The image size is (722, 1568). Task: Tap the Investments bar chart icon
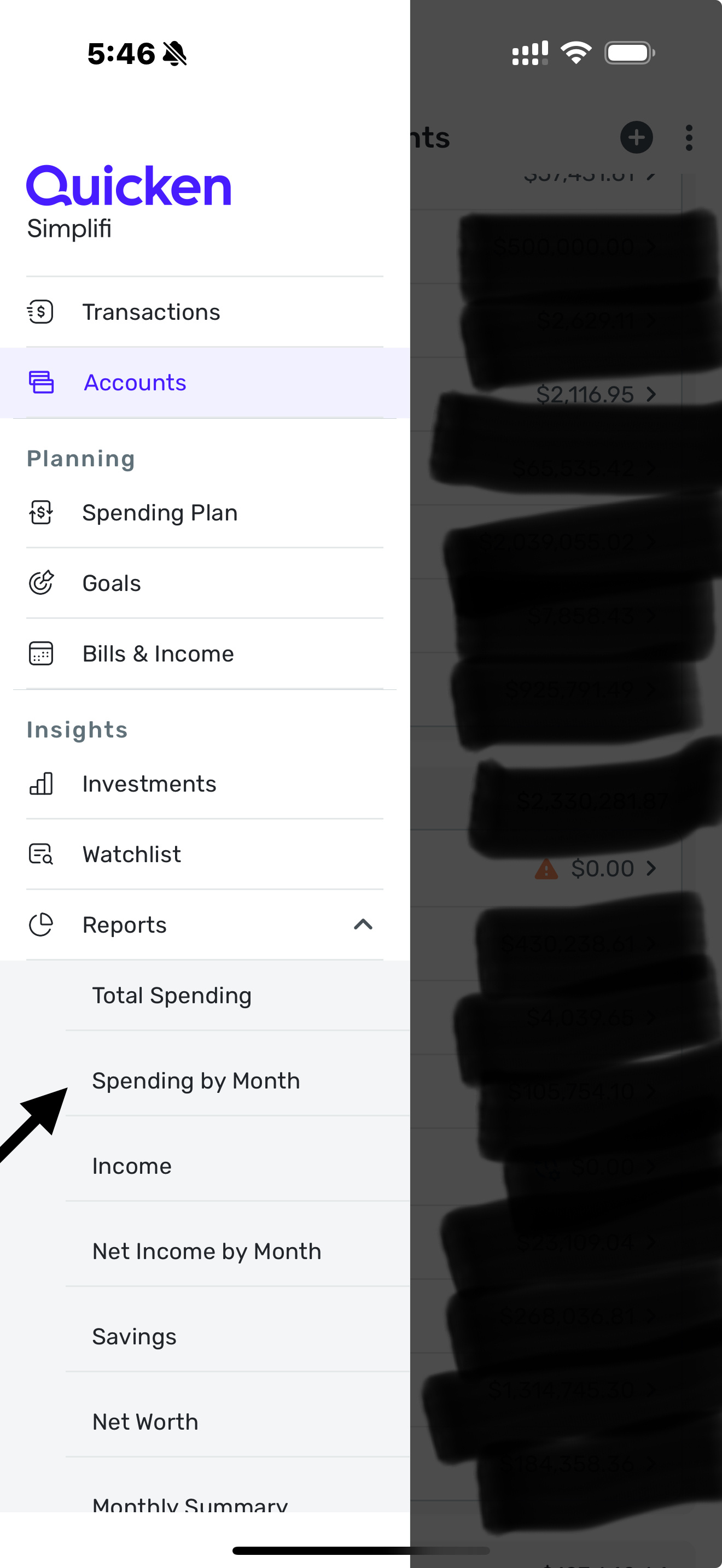41,784
